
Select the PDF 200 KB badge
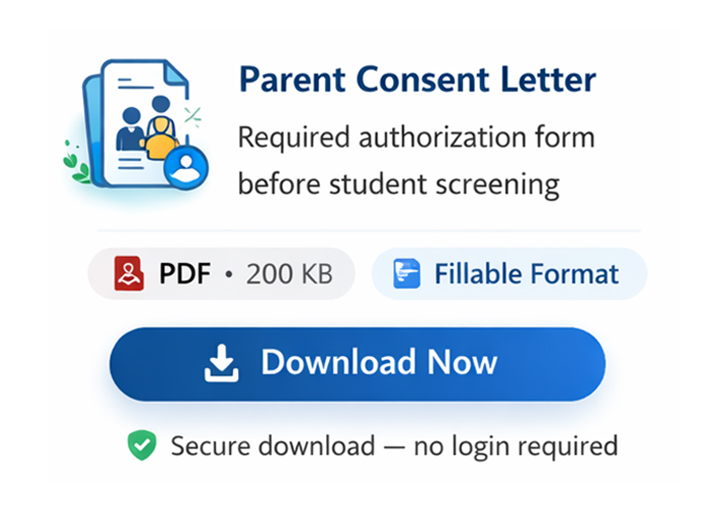tap(221, 274)
